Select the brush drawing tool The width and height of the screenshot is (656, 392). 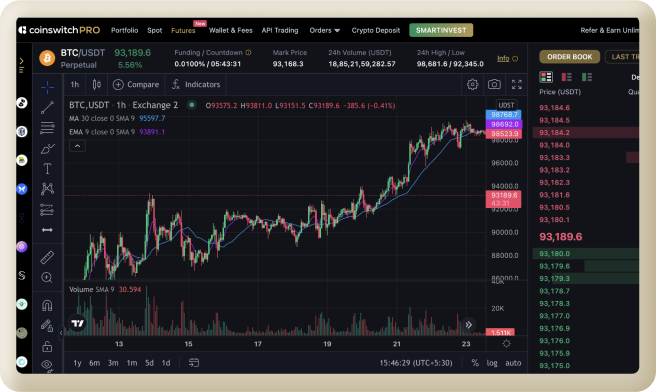click(x=47, y=148)
